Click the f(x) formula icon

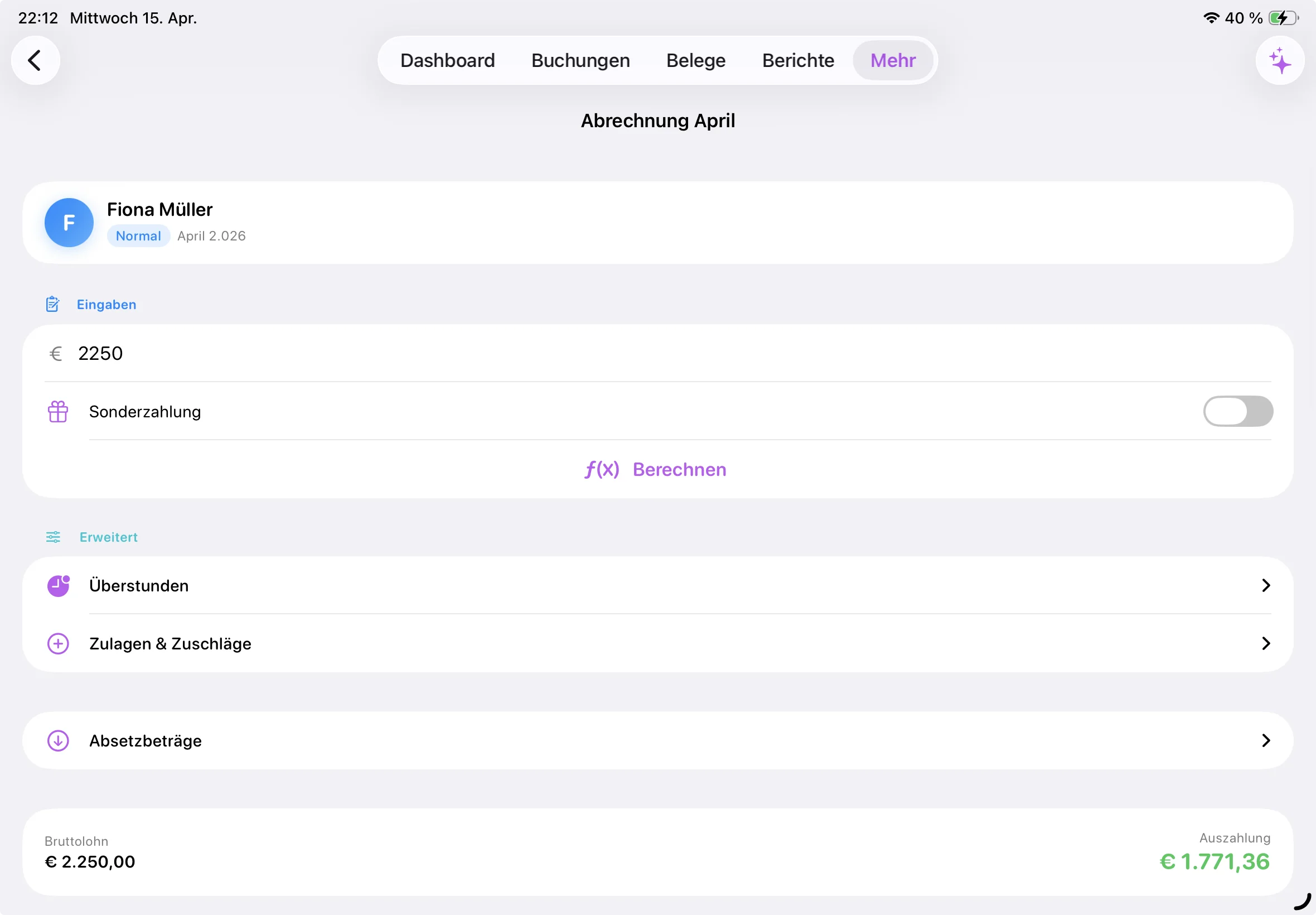[602, 470]
